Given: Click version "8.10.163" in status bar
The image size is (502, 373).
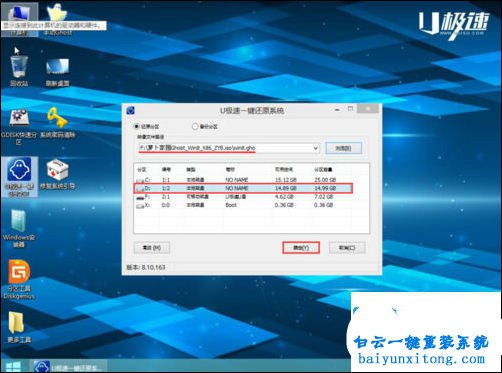Looking at the screenshot, I should (153, 267).
